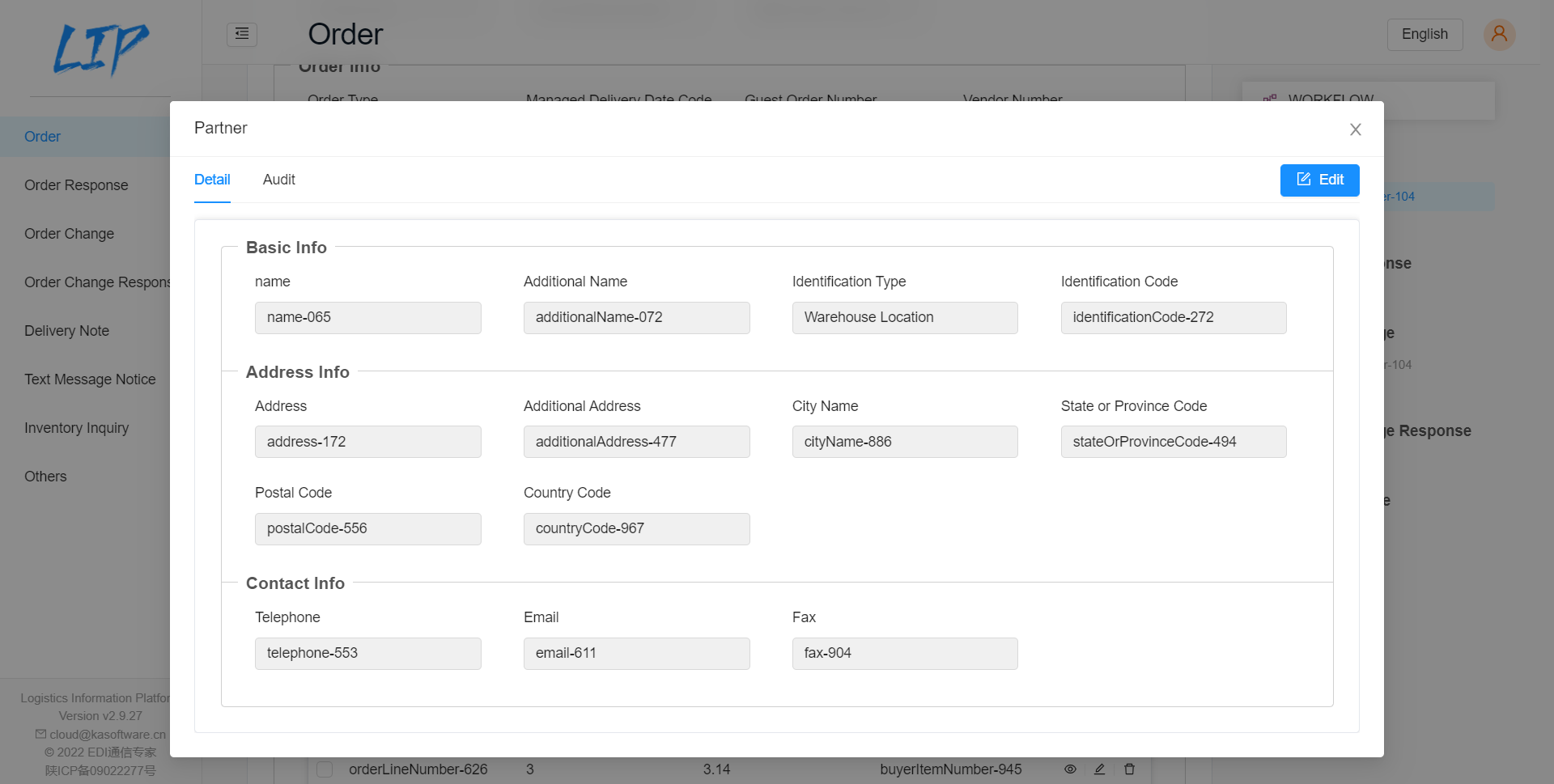The width and height of the screenshot is (1554, 784).
Task: Switch to the Audit tab
Action: pos(278,180)
